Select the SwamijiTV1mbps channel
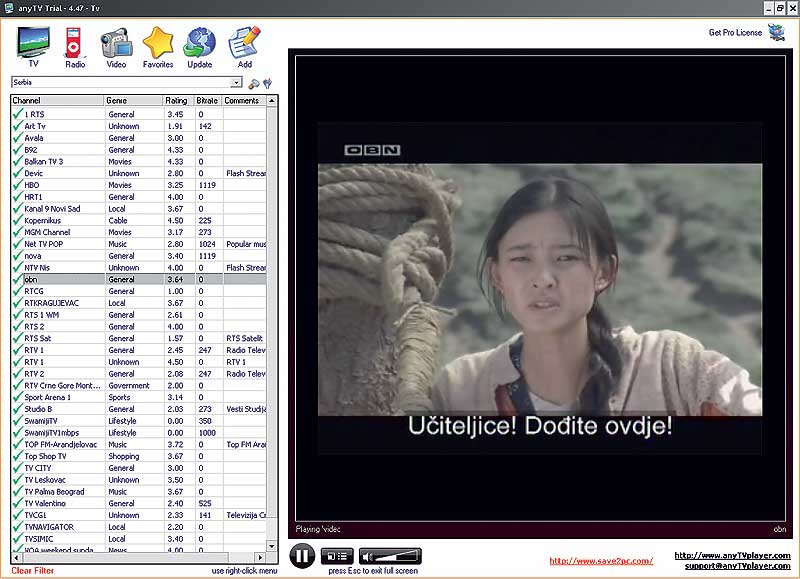This screenshot has width=800, height=579. click(x=138, y=433)
